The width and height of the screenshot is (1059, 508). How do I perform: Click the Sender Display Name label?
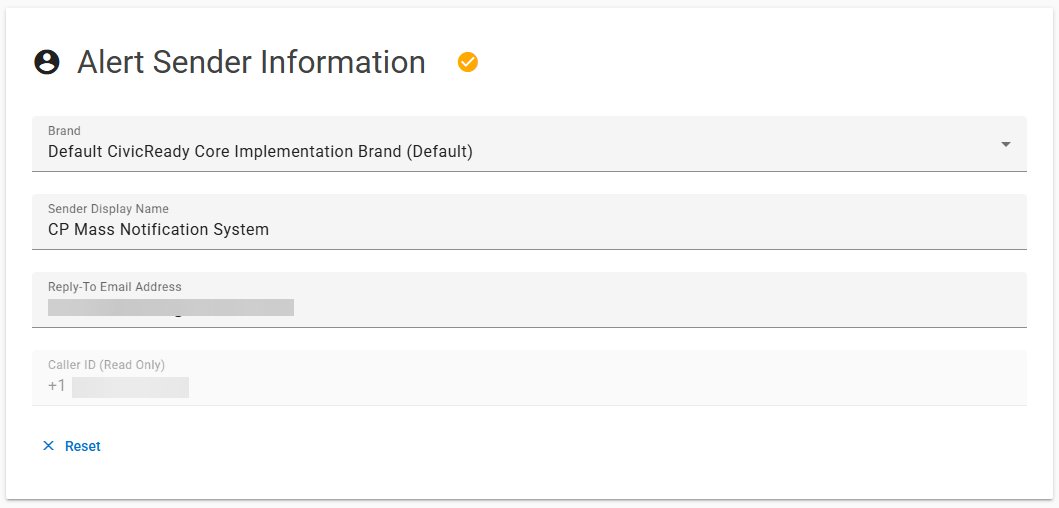tap(108, 209)
